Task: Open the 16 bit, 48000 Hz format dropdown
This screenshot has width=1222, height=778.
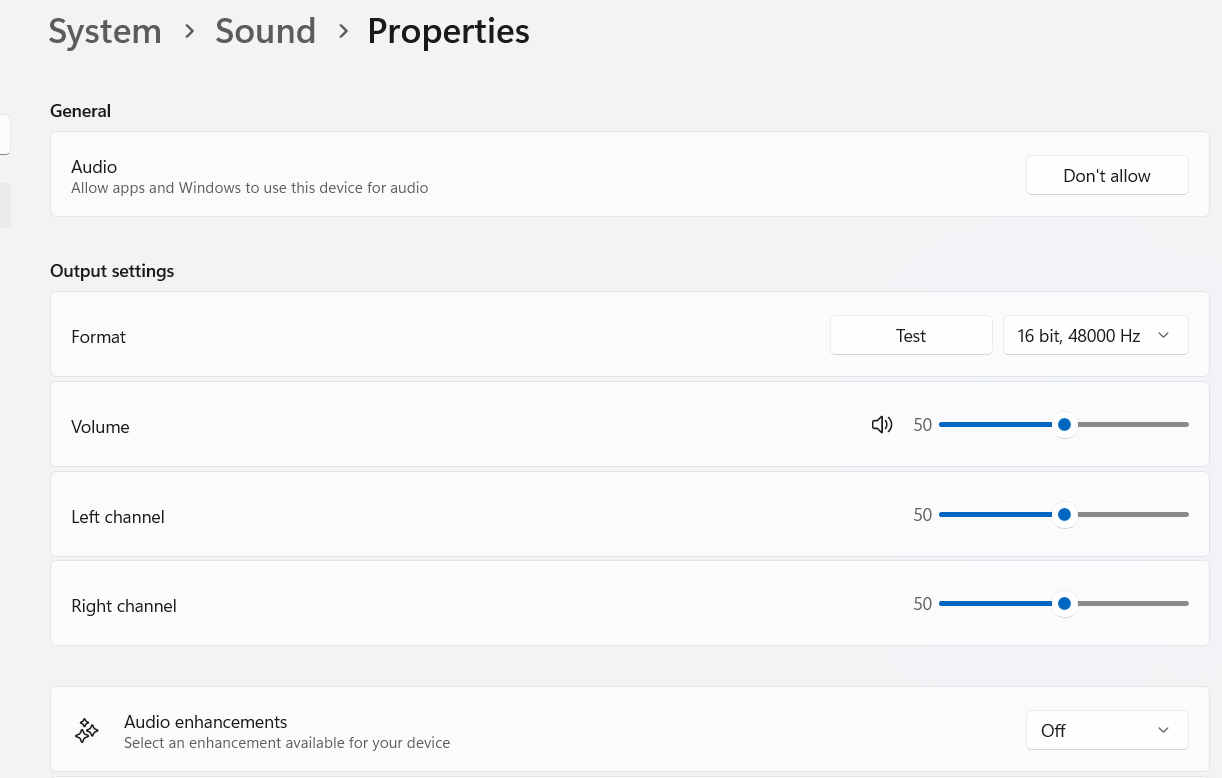Action: coord(1095,336)
